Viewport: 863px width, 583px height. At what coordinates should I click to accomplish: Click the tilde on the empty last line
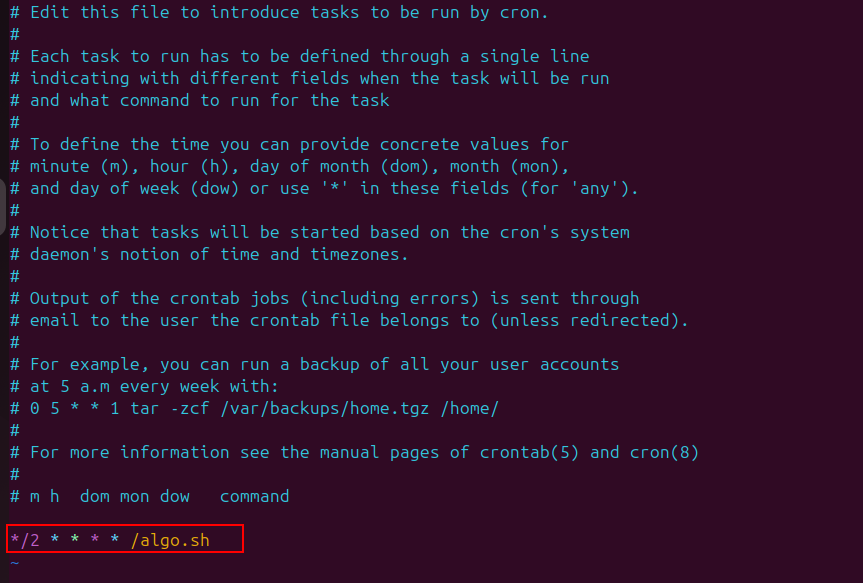(14, 562)
